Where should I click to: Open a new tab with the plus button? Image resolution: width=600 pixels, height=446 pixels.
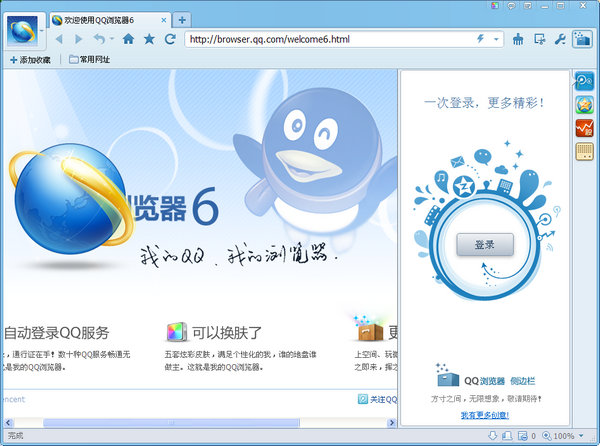[182, 20]
